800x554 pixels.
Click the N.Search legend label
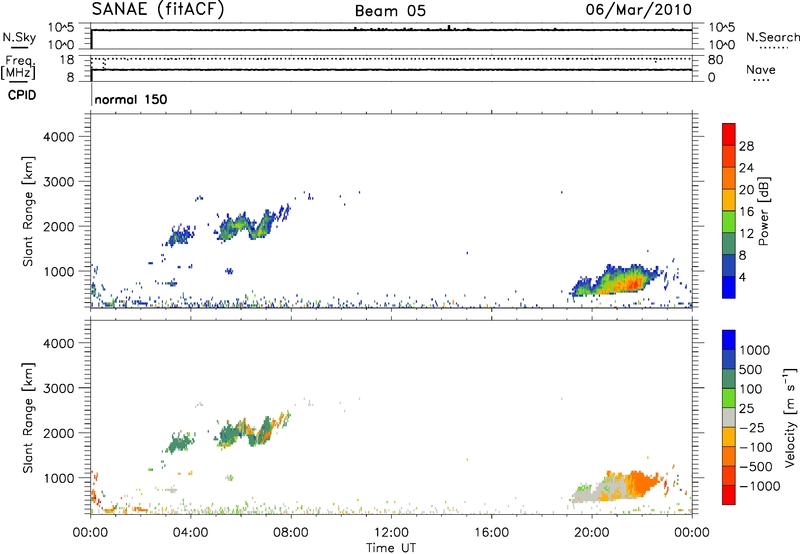[772, 37]
